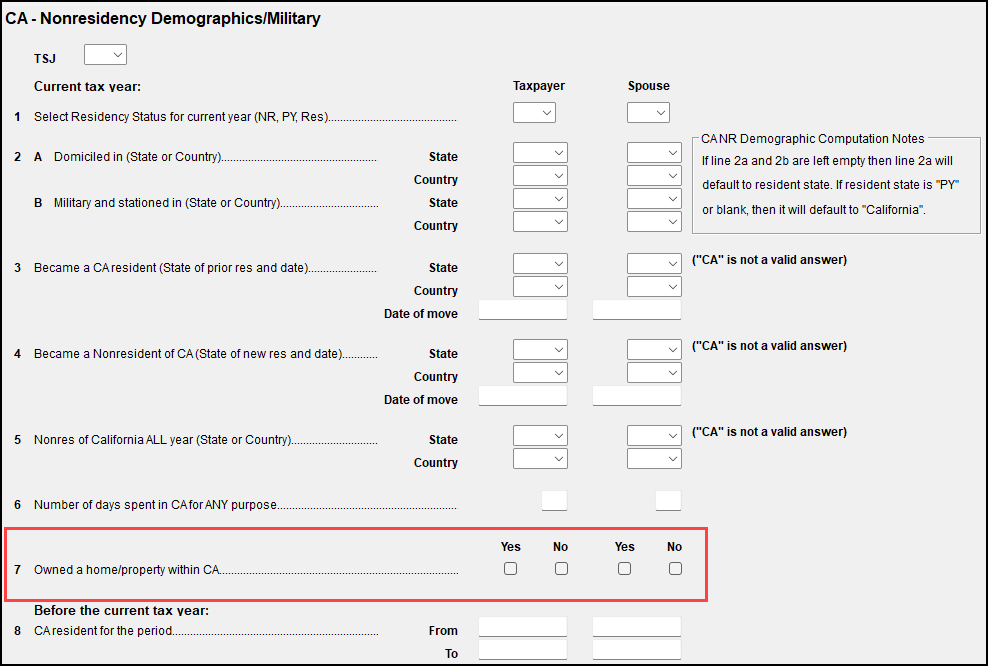Screen dimensions: 988x666
Task: Open Spouse Military stationed Country dropdown
Action: pyautogui.click(x=654, y=222)
